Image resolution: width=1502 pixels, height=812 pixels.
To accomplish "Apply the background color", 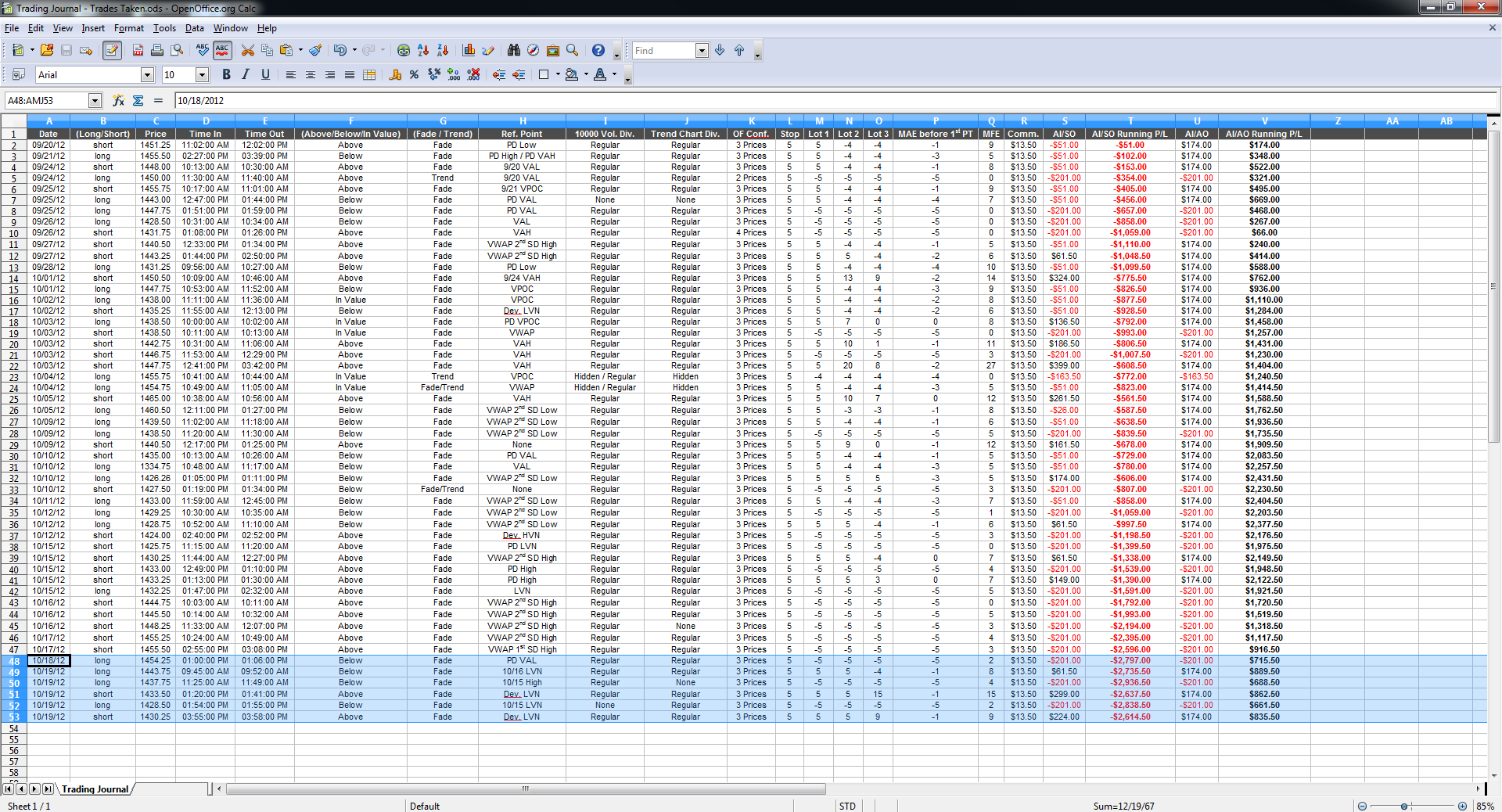I will [x=572, y=74].
